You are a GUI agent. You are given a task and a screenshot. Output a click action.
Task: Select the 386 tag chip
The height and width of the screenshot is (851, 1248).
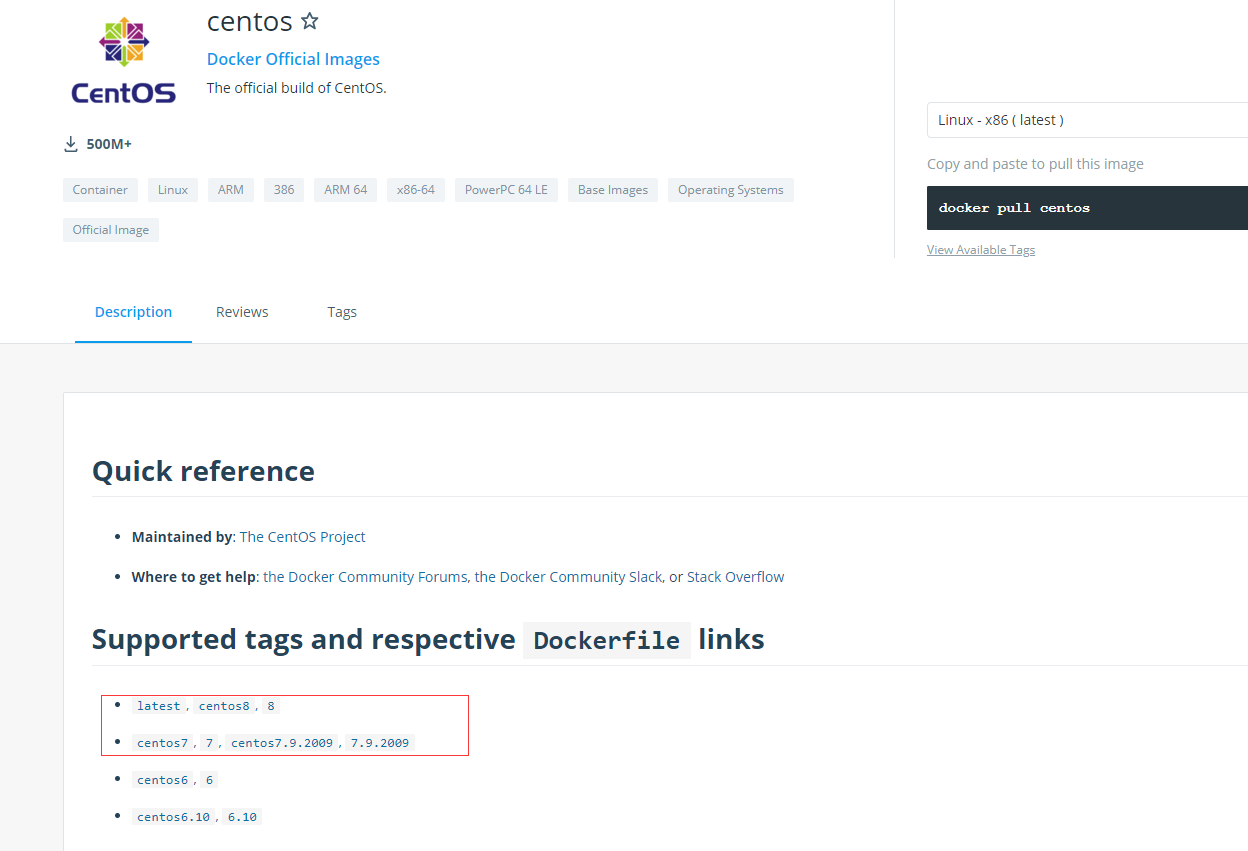coord(284,190)
